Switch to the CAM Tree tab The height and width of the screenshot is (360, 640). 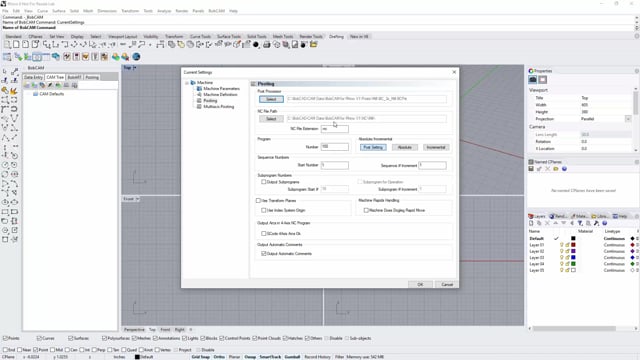coord(55,77)
